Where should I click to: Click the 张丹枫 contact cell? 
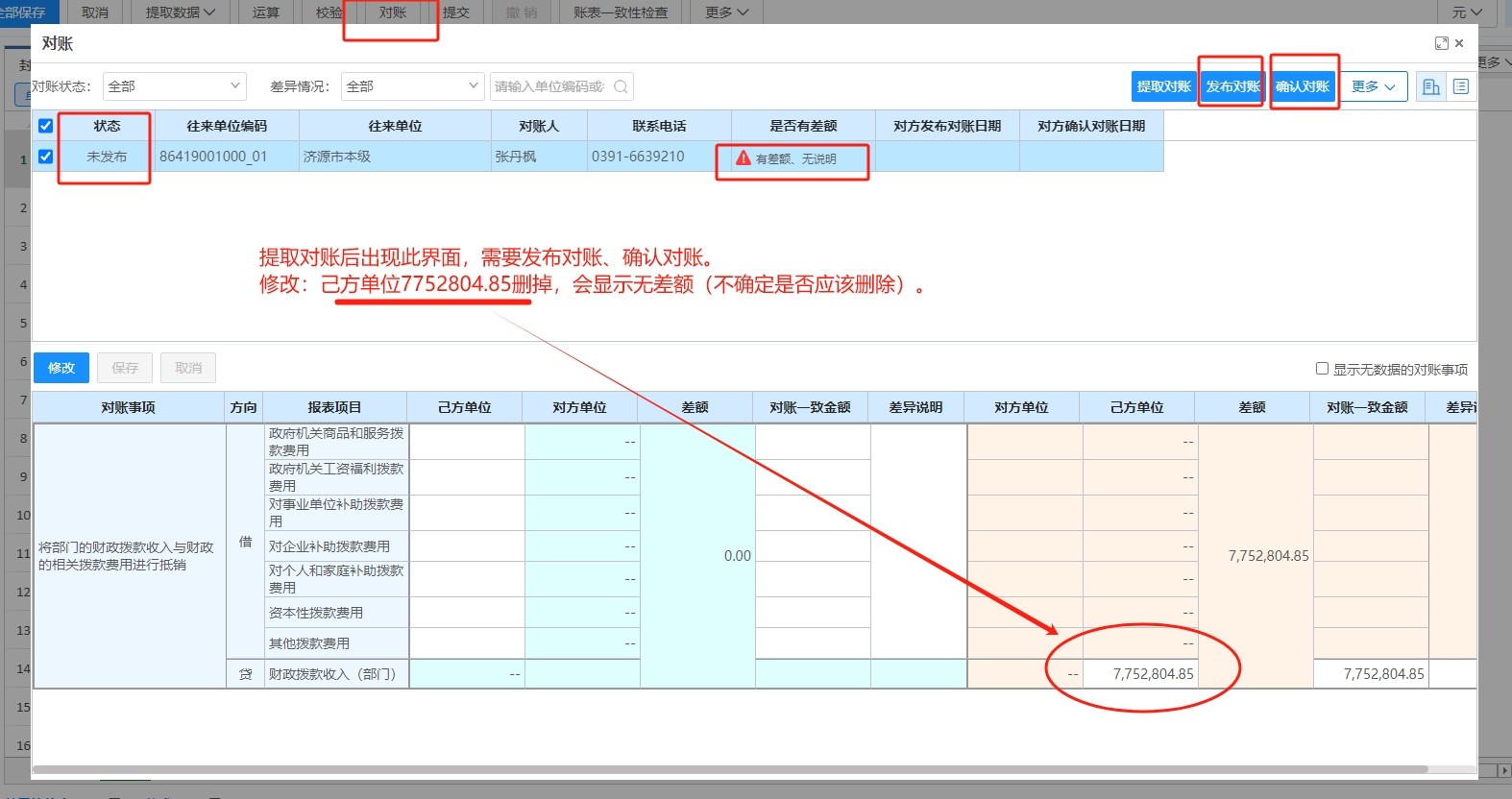tap(539, 157)
